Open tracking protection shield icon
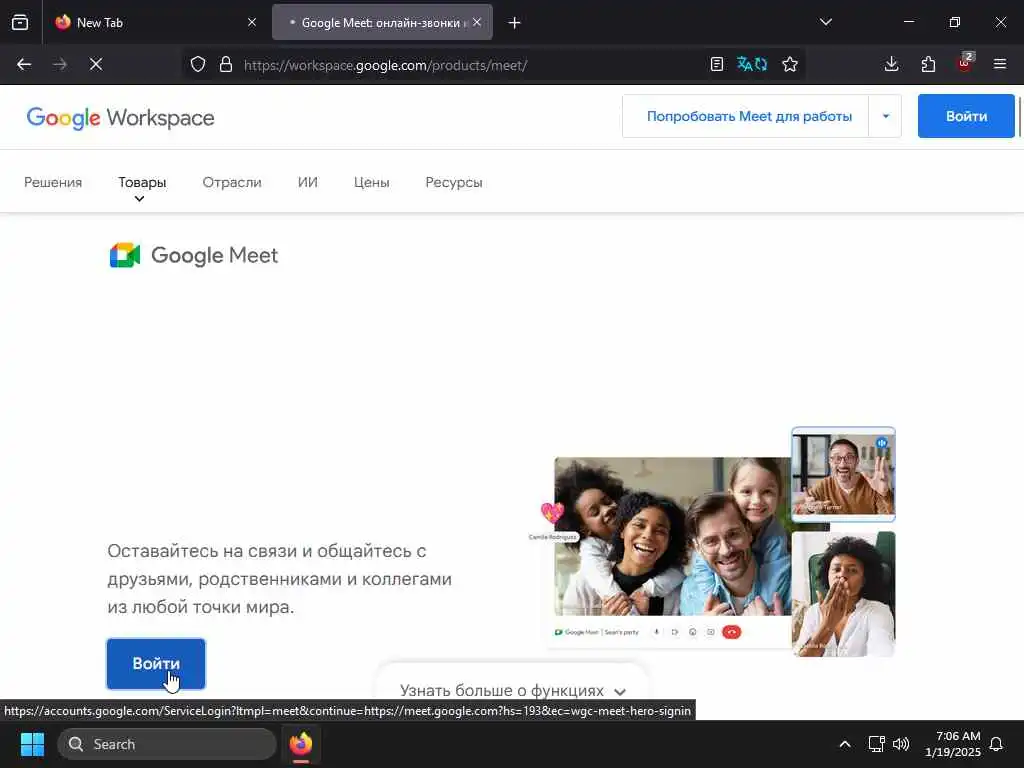This screenshot has height=768, width=1024. coord(198,65)
